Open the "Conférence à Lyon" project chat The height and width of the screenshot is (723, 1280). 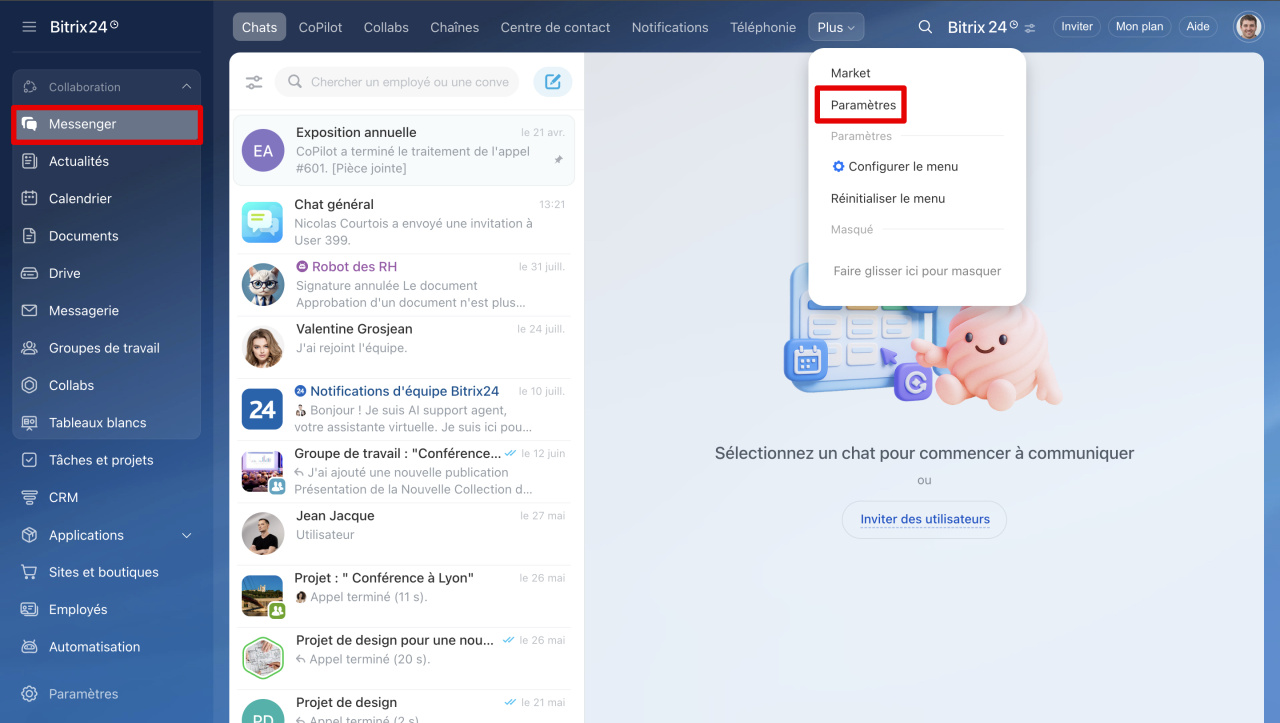click(404, 596)
